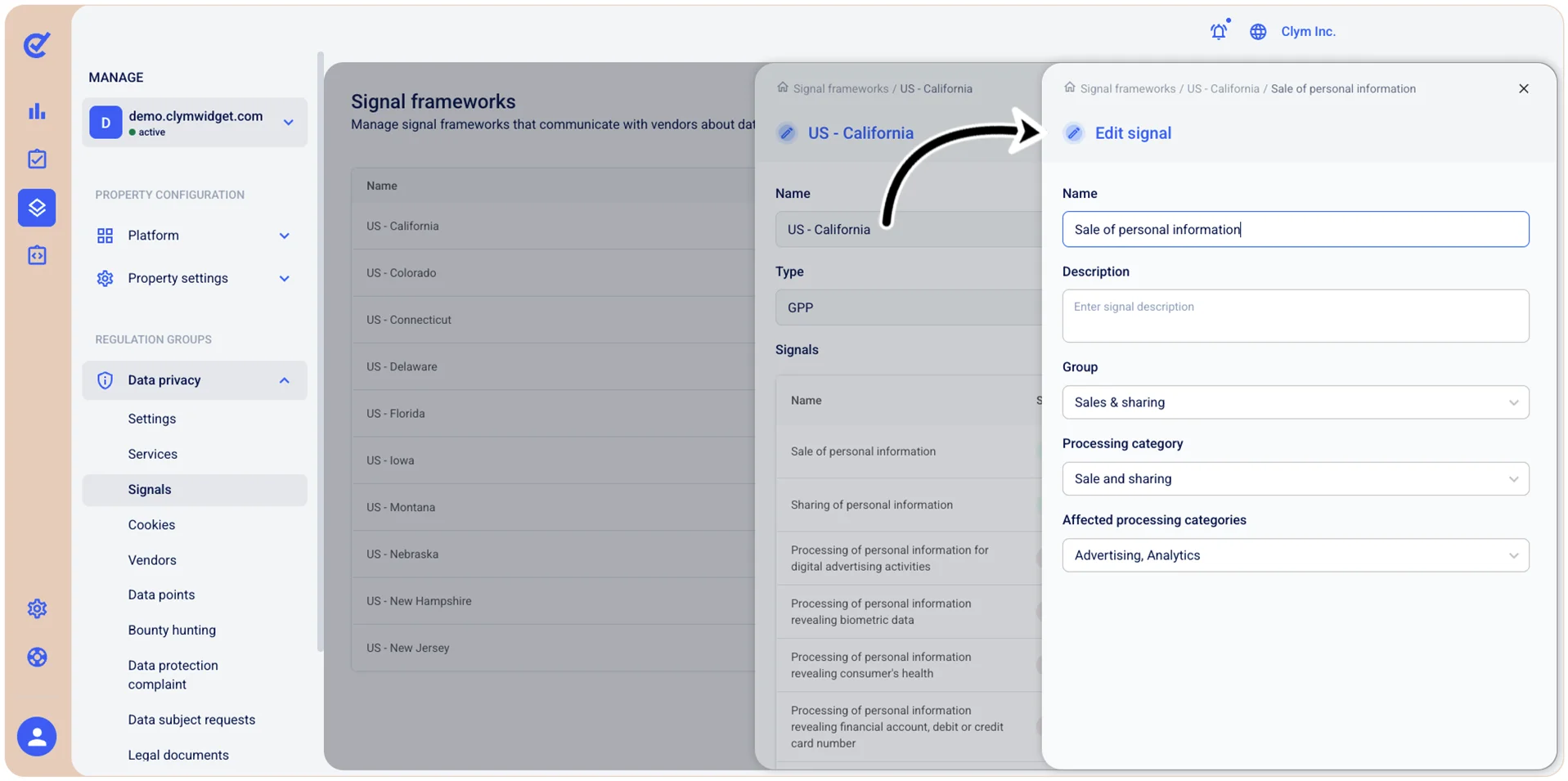Click the Clym logo icon
The image size is (1568, 781).
tap(37, 44)
